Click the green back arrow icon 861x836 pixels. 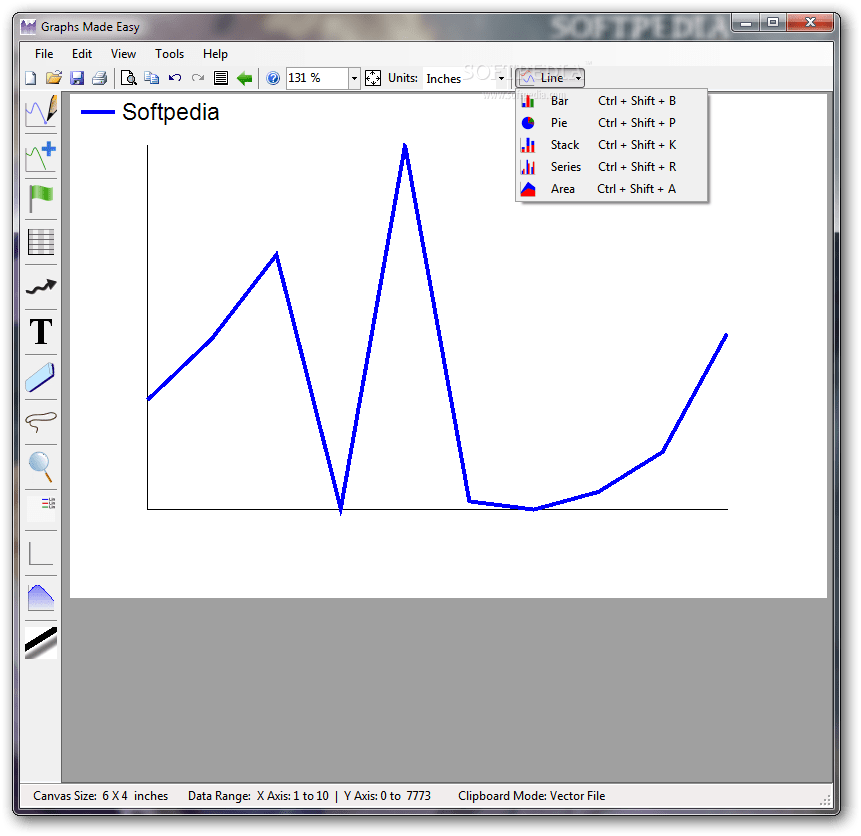[x=244, y=78]
